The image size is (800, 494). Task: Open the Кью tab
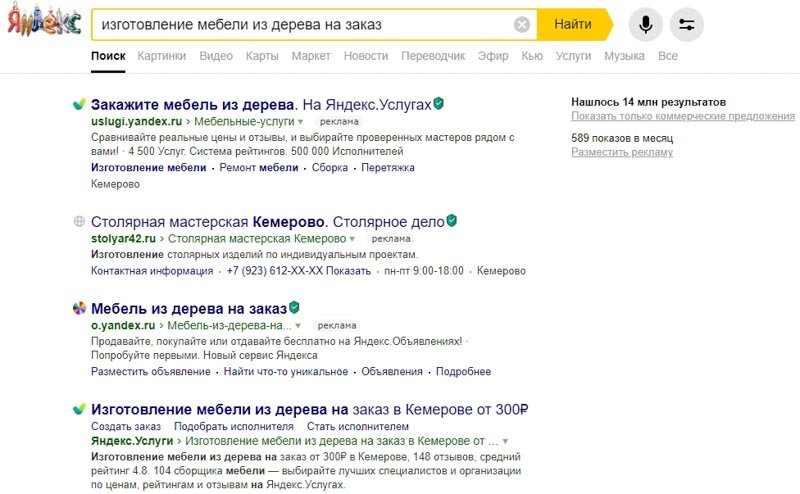(532, 56)
